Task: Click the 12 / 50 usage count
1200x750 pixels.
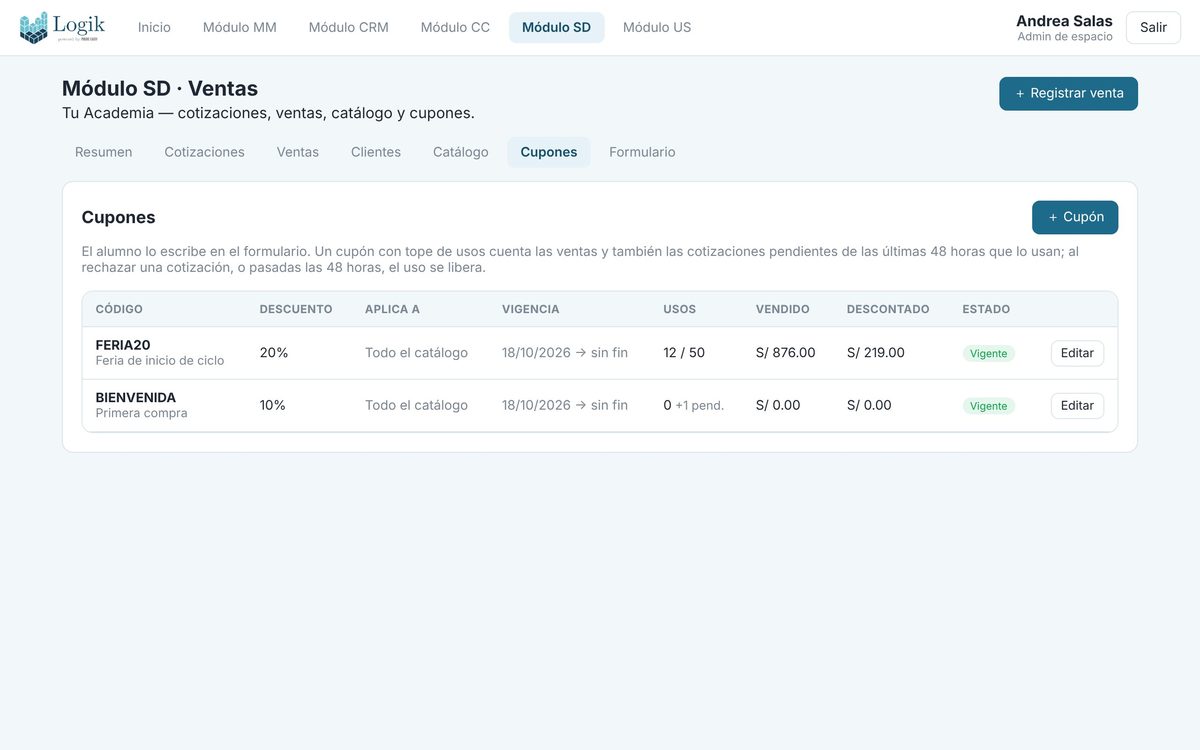Action: click(x=684, y=352)
